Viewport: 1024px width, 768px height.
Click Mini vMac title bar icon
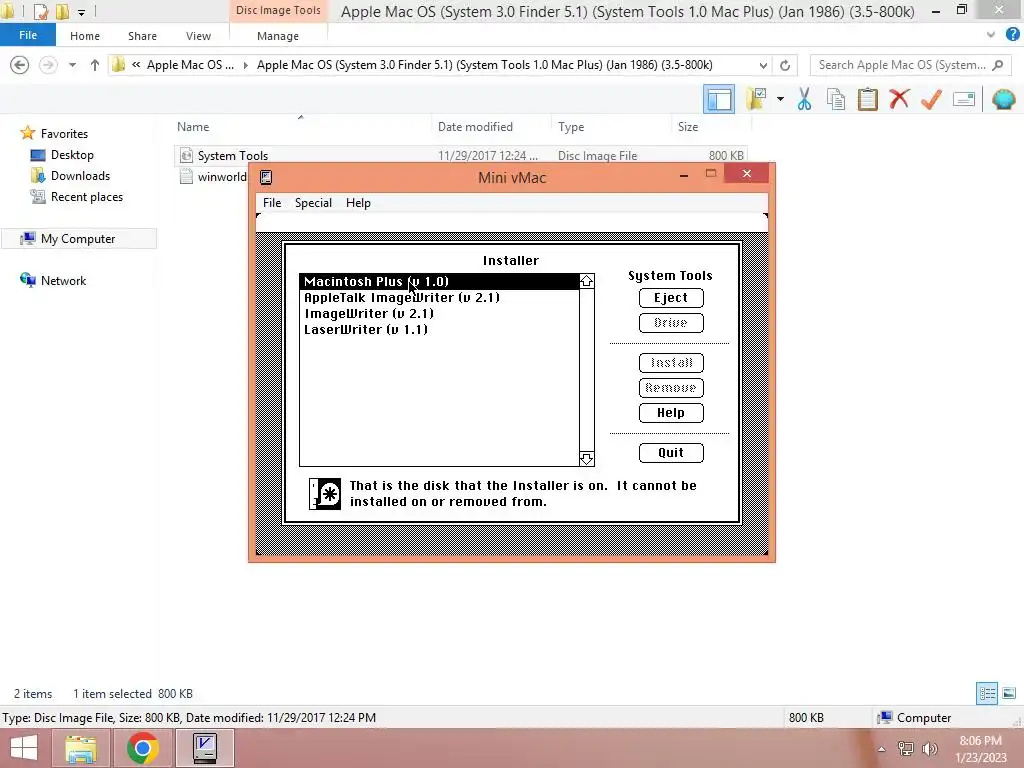click(266, 177)
